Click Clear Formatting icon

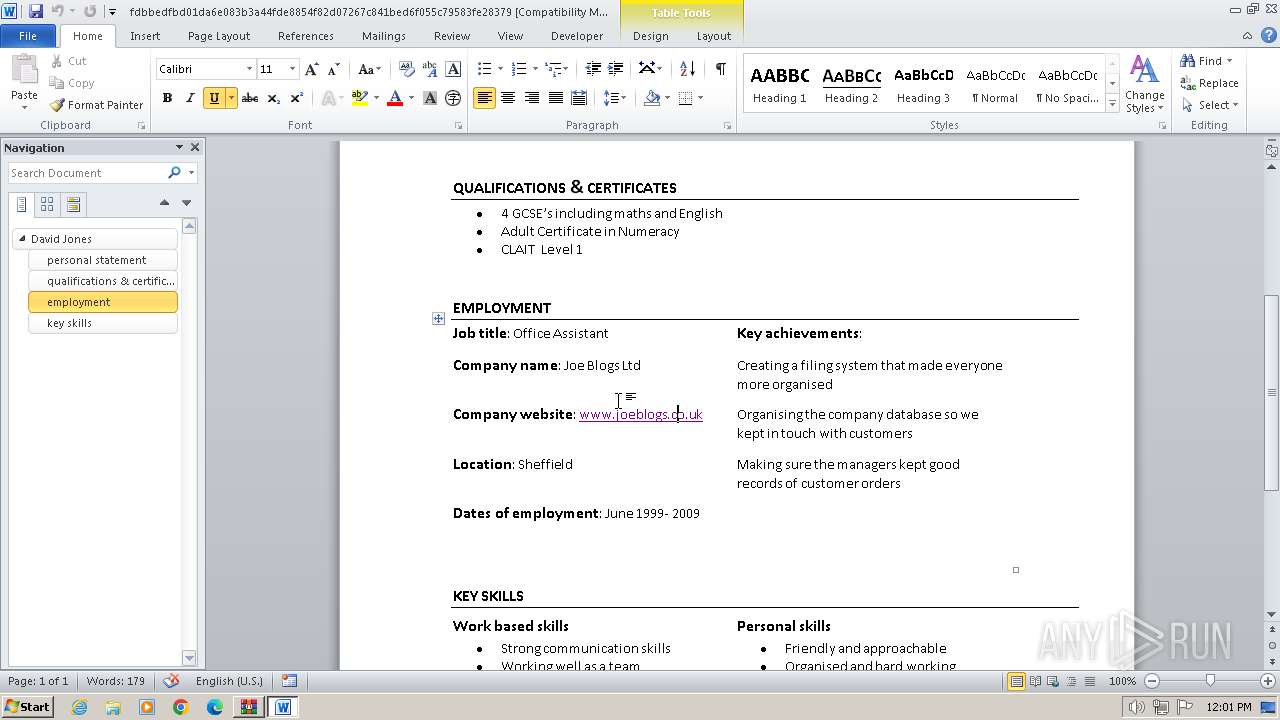pyautogui.click(x=406, y=69)
